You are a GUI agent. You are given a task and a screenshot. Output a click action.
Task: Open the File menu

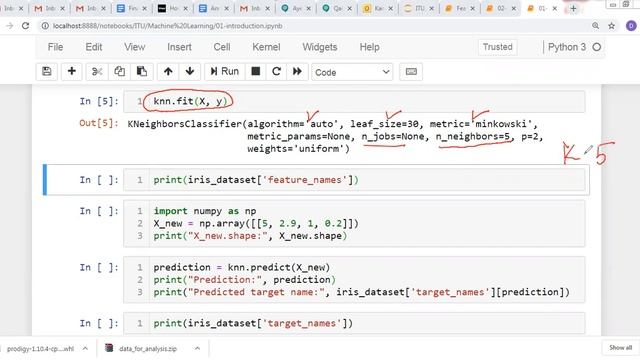pyautogui.click(x=56, y=47)
